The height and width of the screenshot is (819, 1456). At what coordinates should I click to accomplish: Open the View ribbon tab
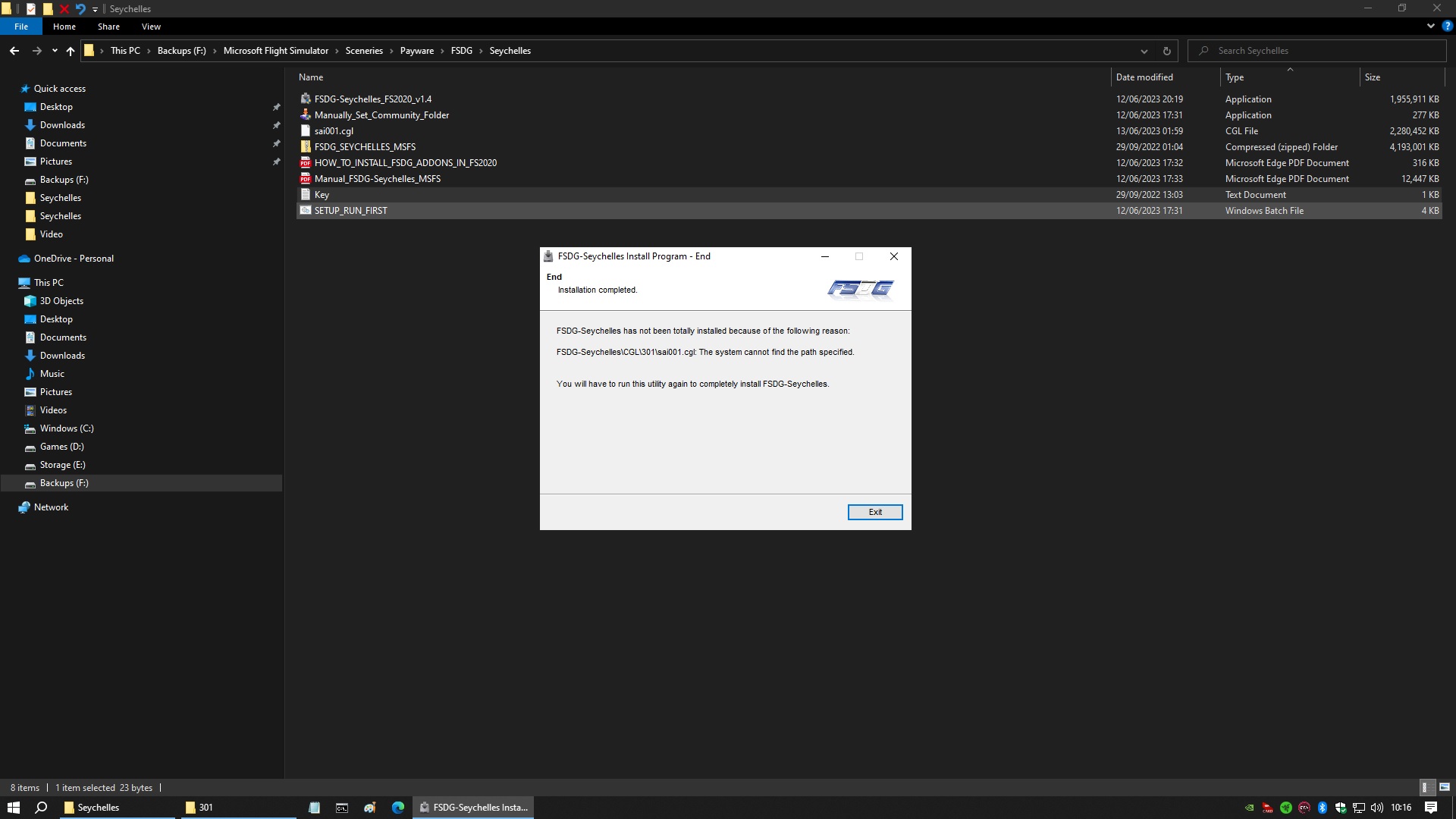[151, 27]
